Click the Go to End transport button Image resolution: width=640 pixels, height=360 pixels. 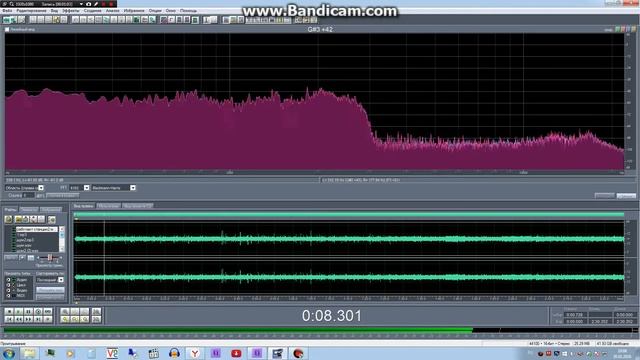(38, 319)
